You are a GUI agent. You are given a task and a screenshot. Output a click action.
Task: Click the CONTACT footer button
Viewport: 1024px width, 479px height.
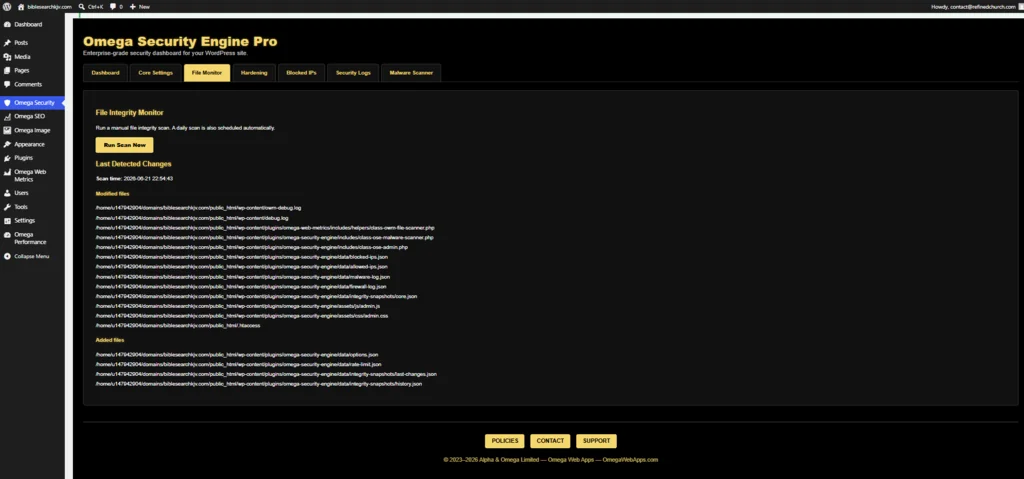point(550,441)
